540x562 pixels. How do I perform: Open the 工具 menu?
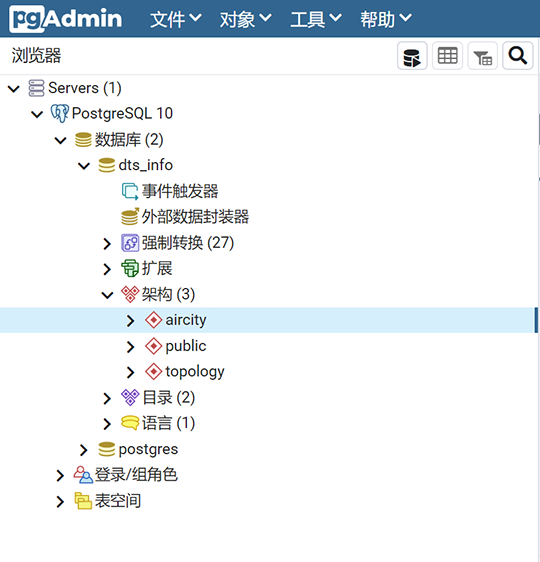click(x=316, y=19)
